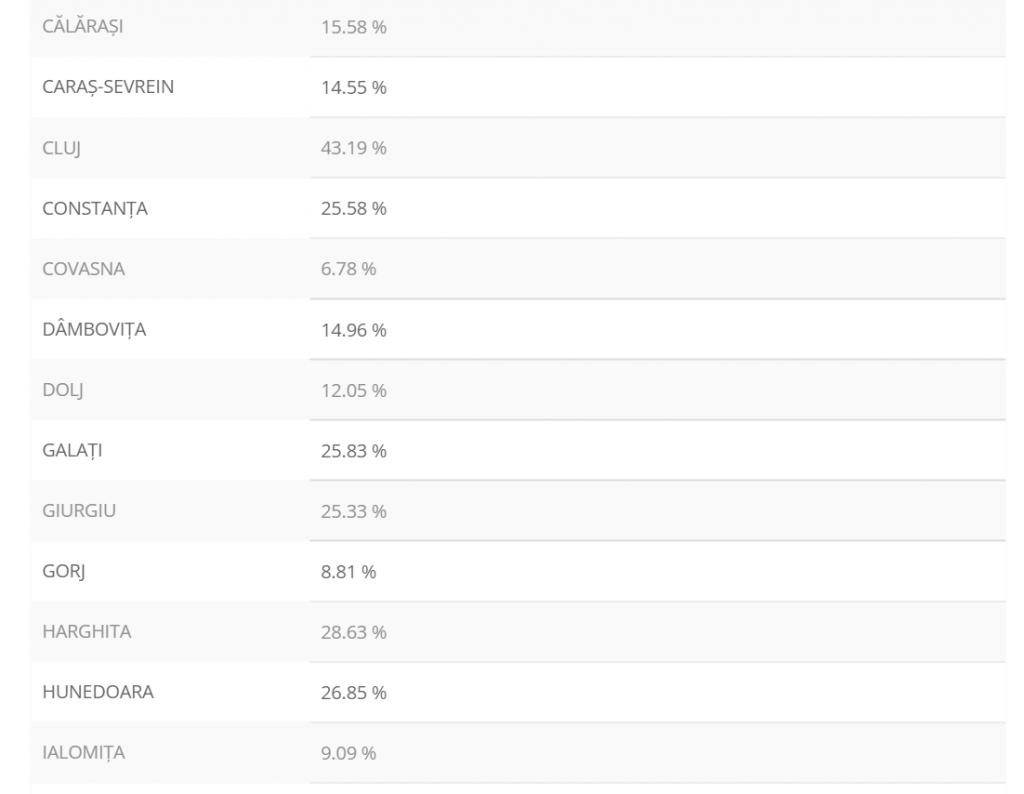Click the DOLJ county name

(x=62, y=390)
